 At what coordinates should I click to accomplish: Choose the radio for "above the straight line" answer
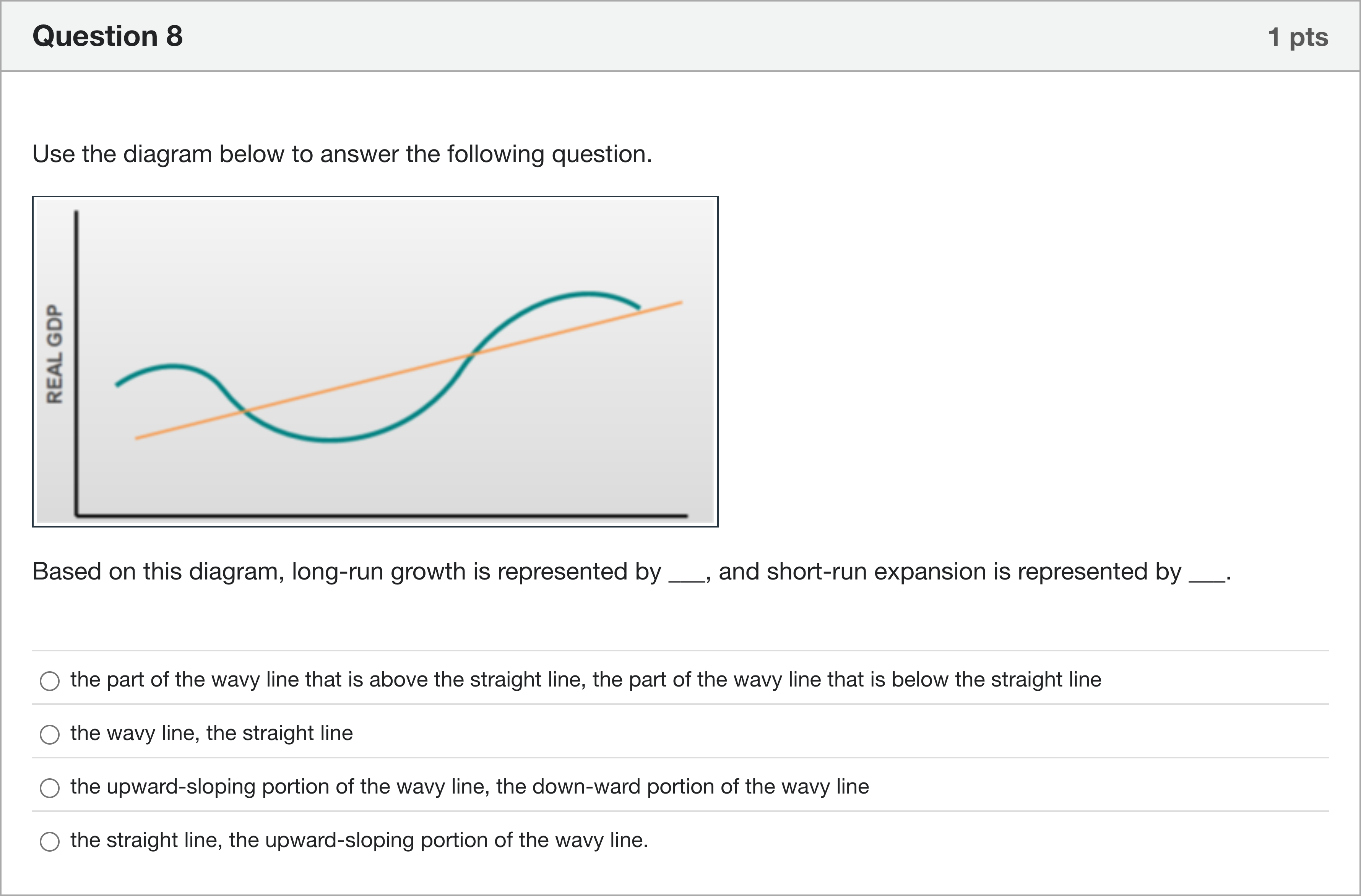click(x=50, y=680)
